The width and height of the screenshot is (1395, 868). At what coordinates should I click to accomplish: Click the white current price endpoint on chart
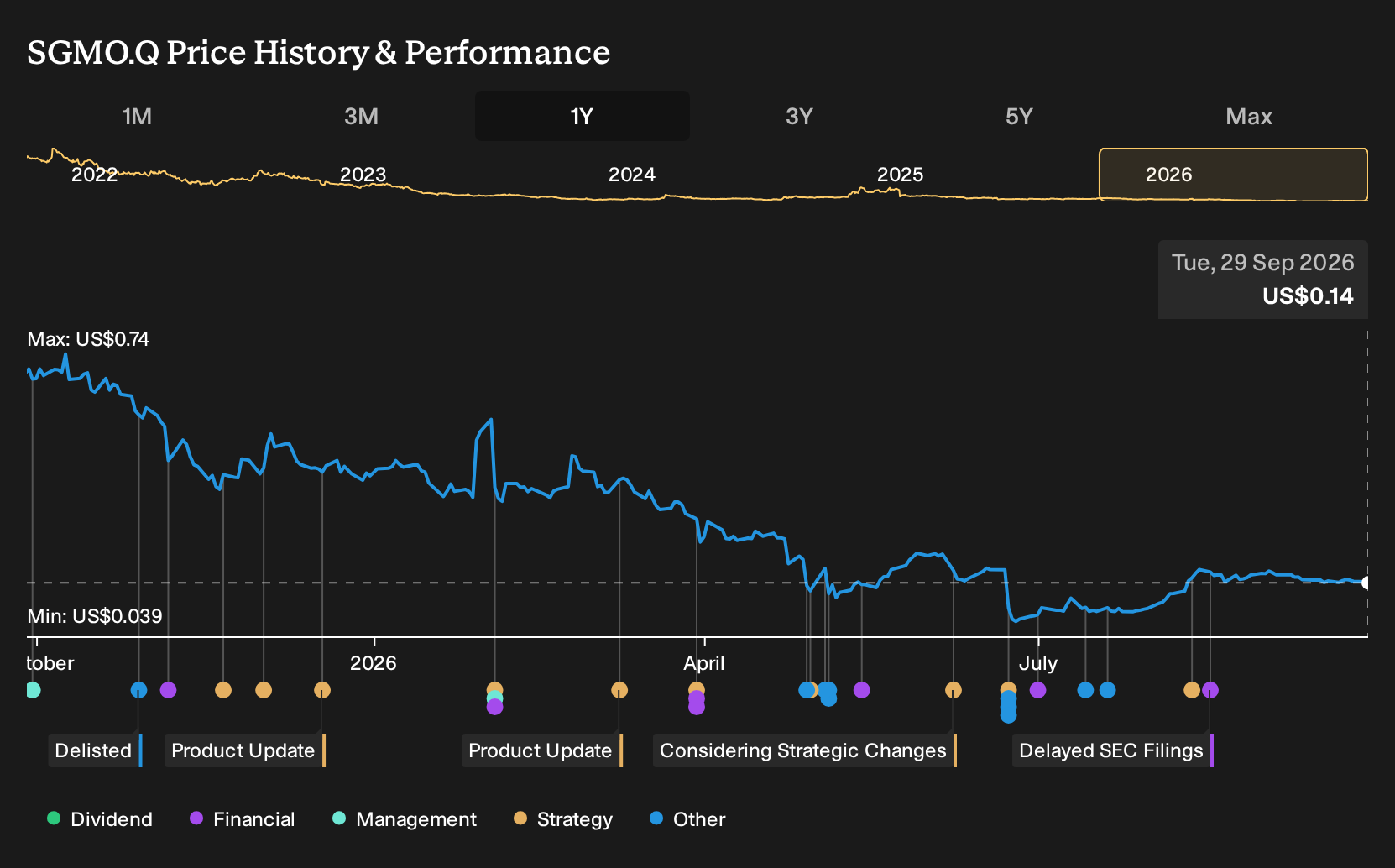coord(1366,583)
